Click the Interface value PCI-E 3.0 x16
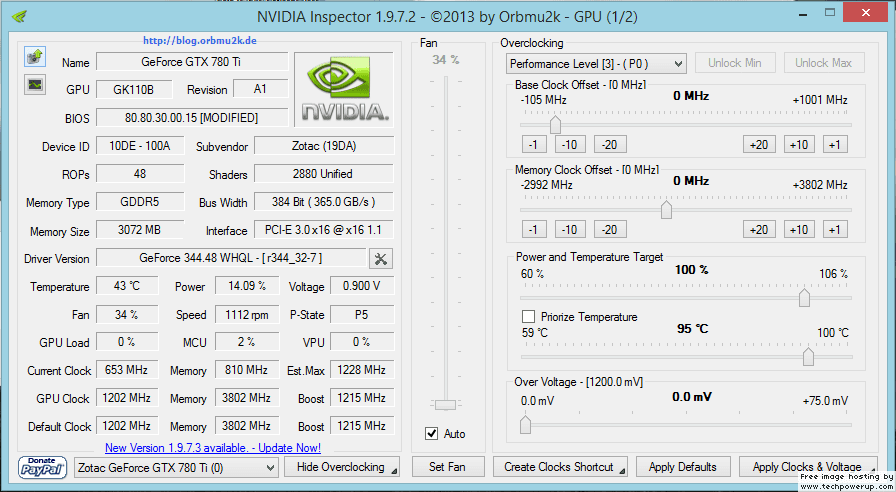 324,230
